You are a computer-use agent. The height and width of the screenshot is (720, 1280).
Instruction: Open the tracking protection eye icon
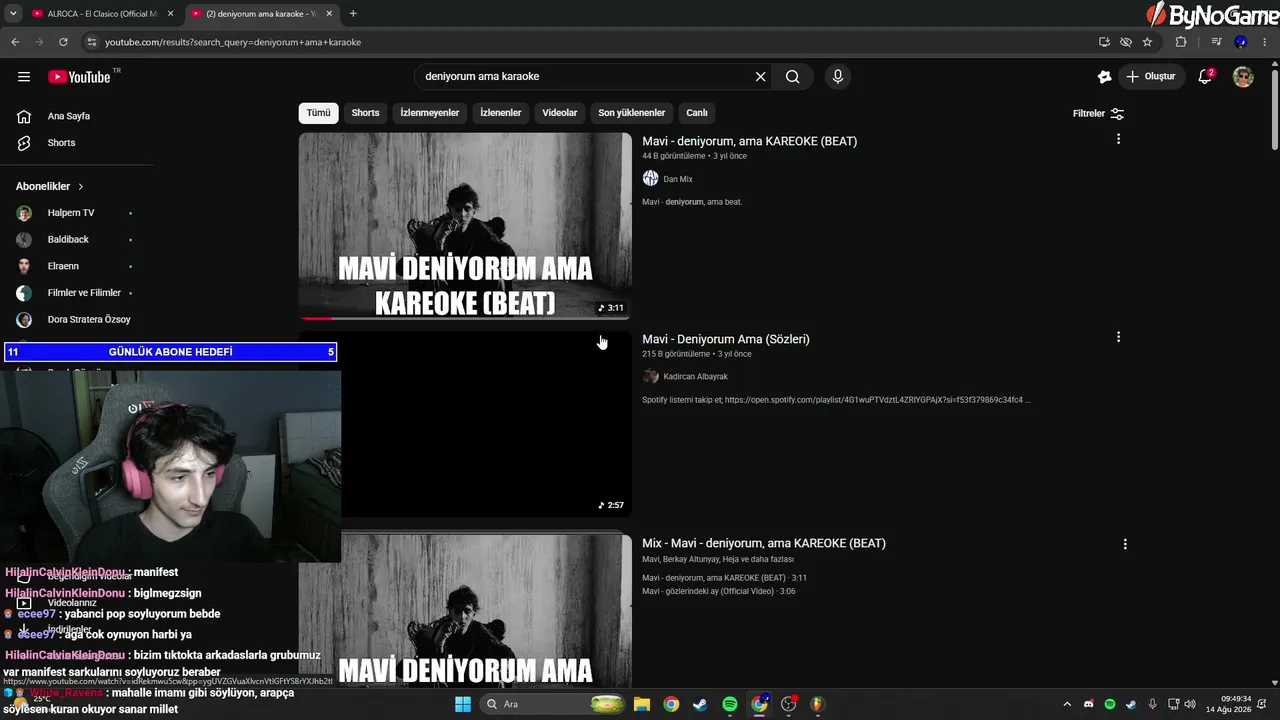coord(1126,42)
